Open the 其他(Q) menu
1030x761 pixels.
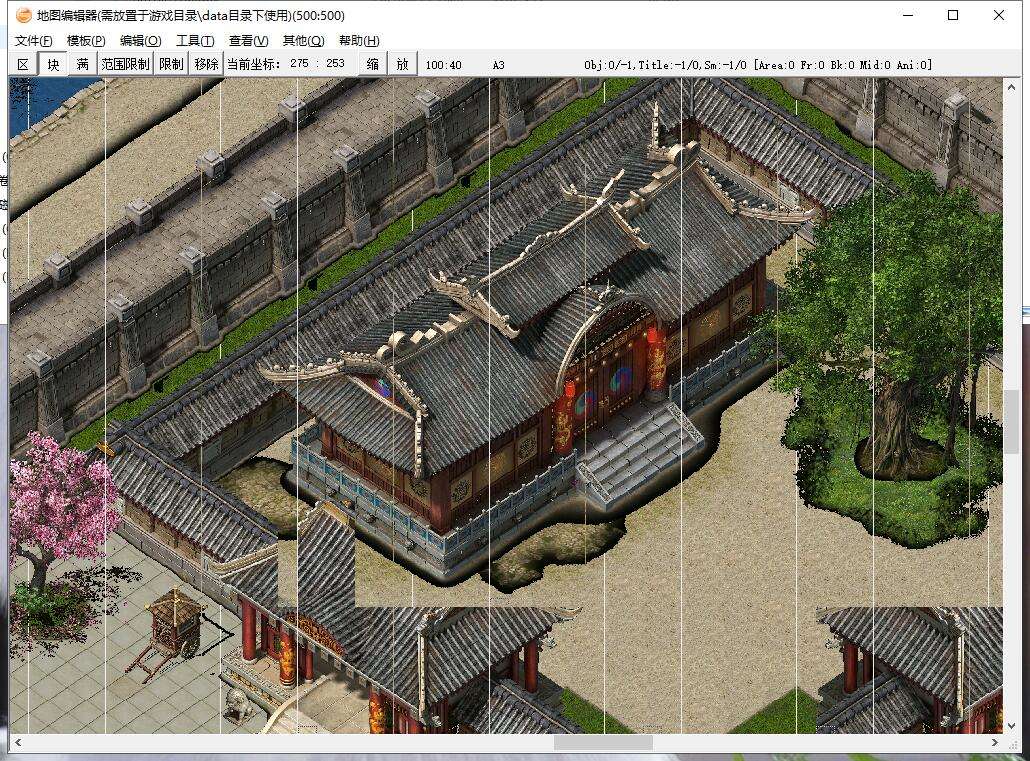tap(303, 41)
